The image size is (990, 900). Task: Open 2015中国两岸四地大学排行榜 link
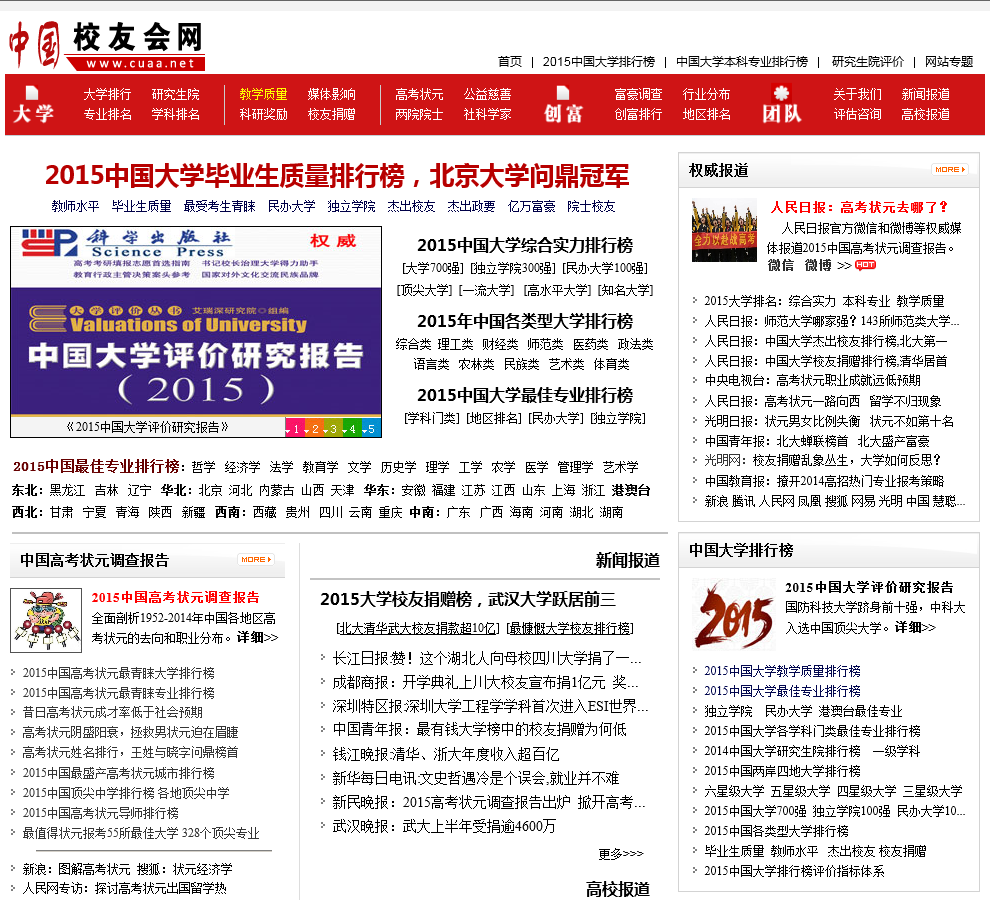pos(782,771)
